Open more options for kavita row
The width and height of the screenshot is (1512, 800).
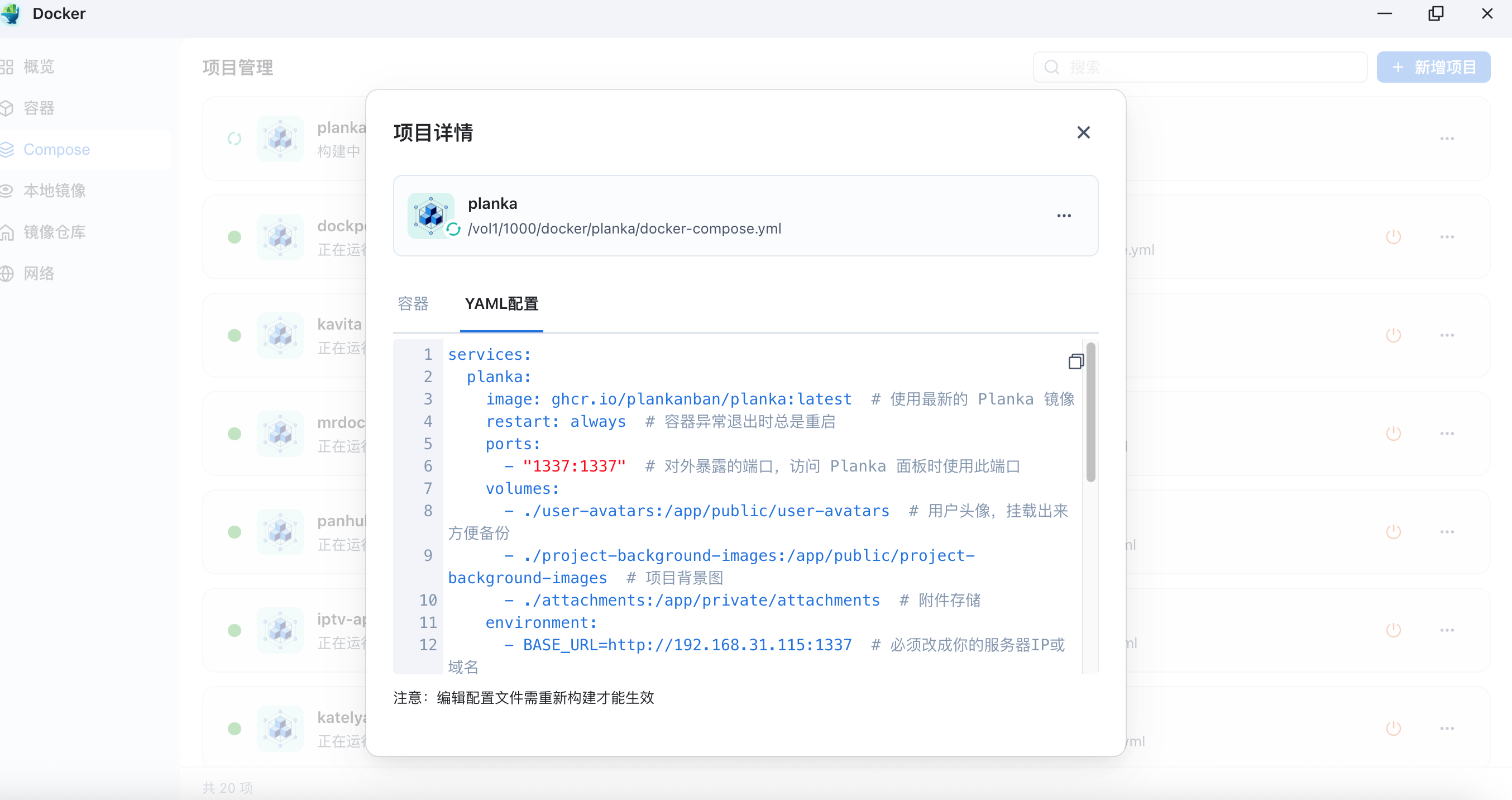pos(1447,335)
